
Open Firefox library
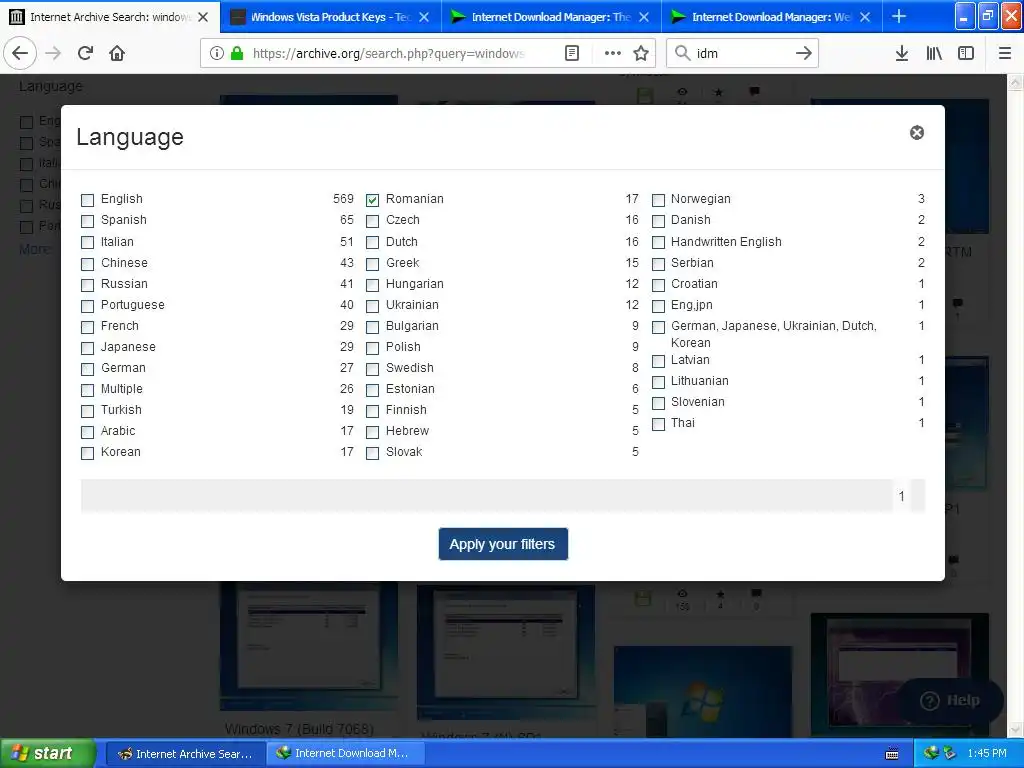coord(934,53)
